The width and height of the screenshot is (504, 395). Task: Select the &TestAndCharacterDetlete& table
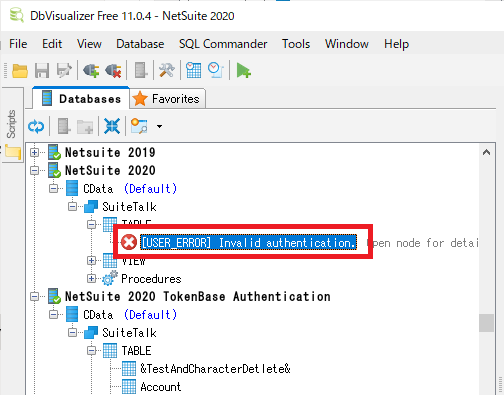tap(215, 368)
